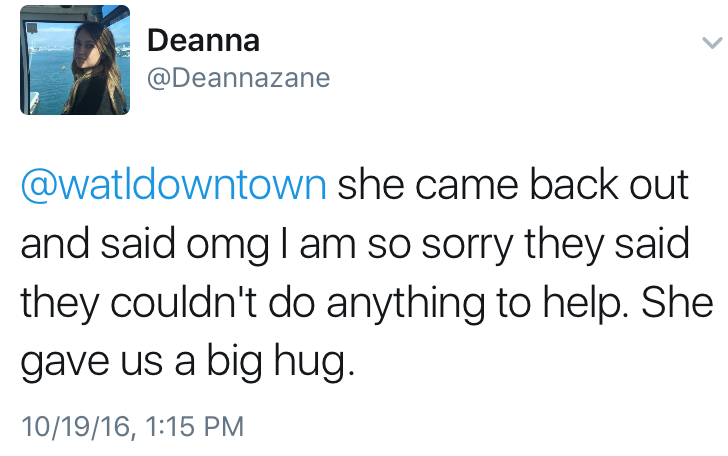Click the display name Deanna

[x=203, y=41]
